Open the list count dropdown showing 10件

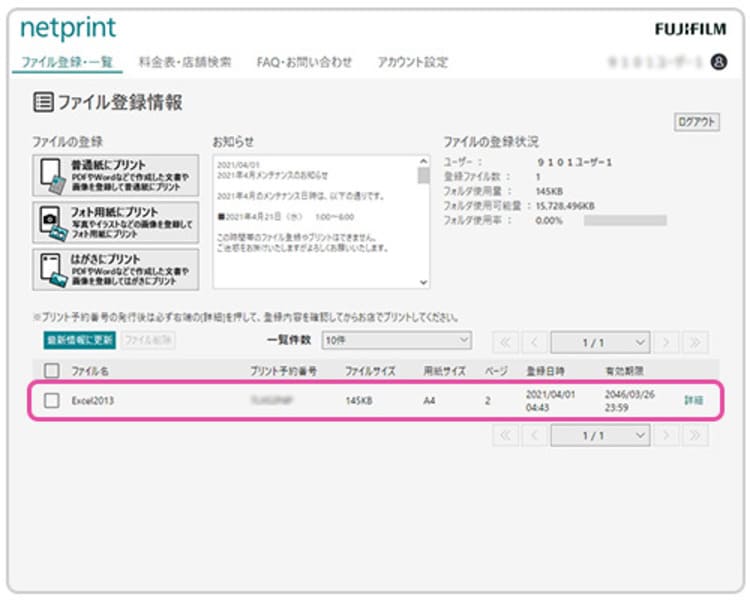tap(397, 340)
